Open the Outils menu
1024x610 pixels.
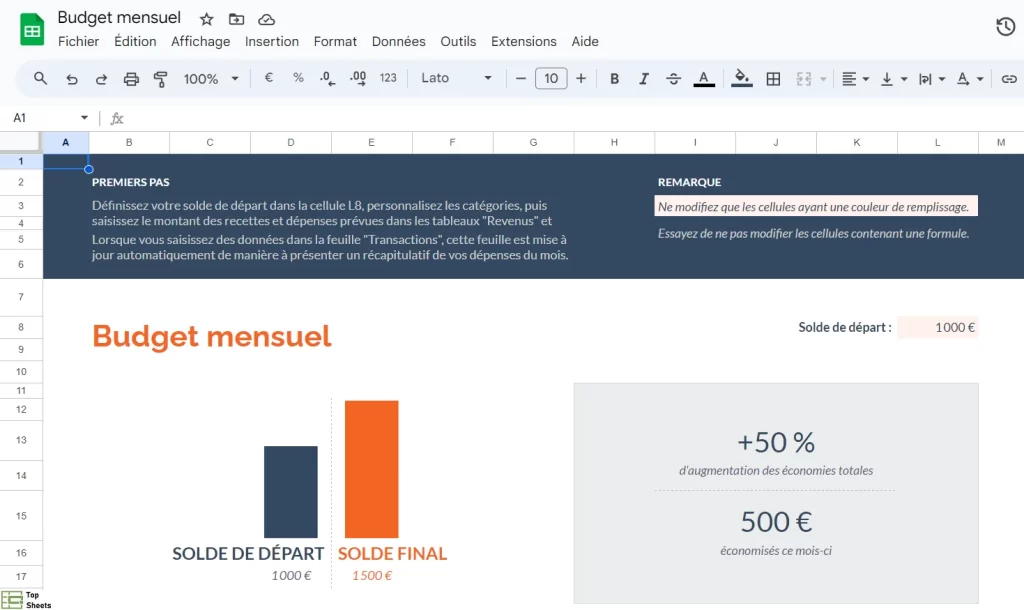click(x=458, y=41)
